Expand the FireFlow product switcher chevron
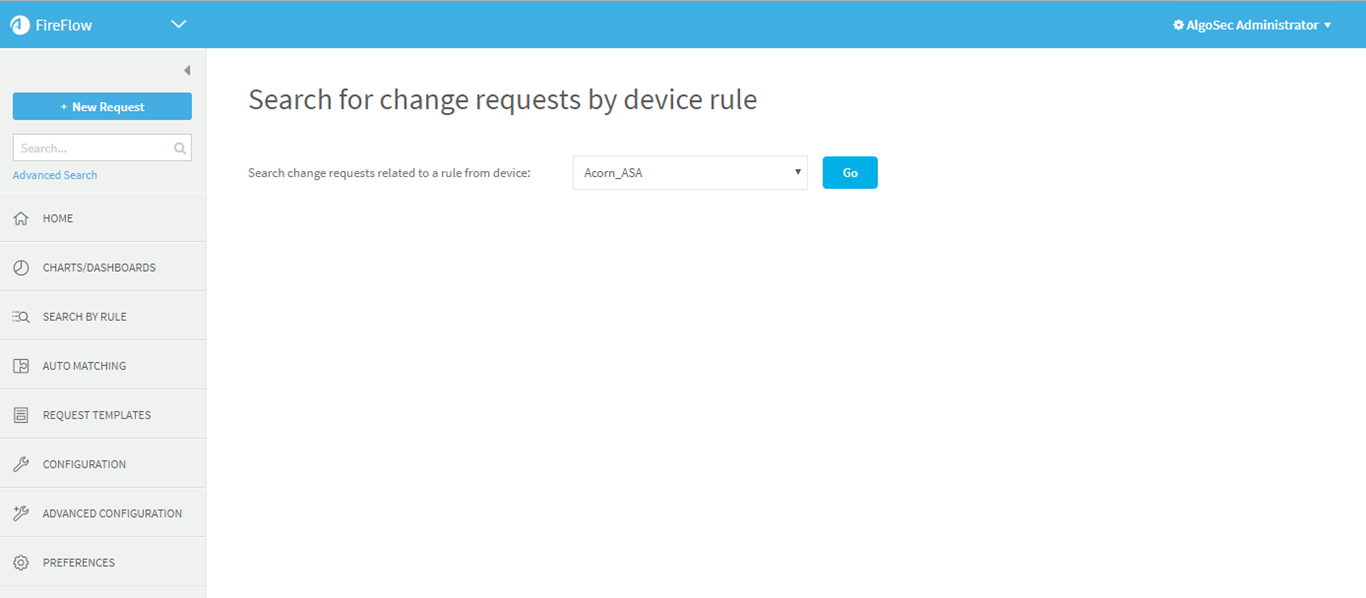Viewport: 1366px width, 598px height. (x=179, y=24)
